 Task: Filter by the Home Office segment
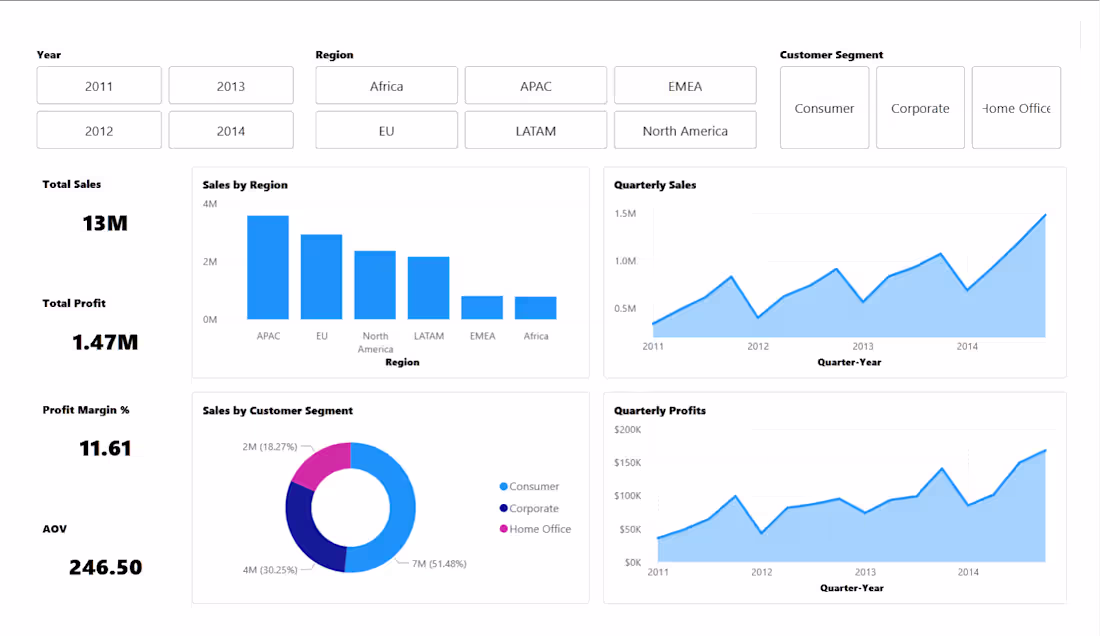pyautogui.click(x=1016, y=107)
